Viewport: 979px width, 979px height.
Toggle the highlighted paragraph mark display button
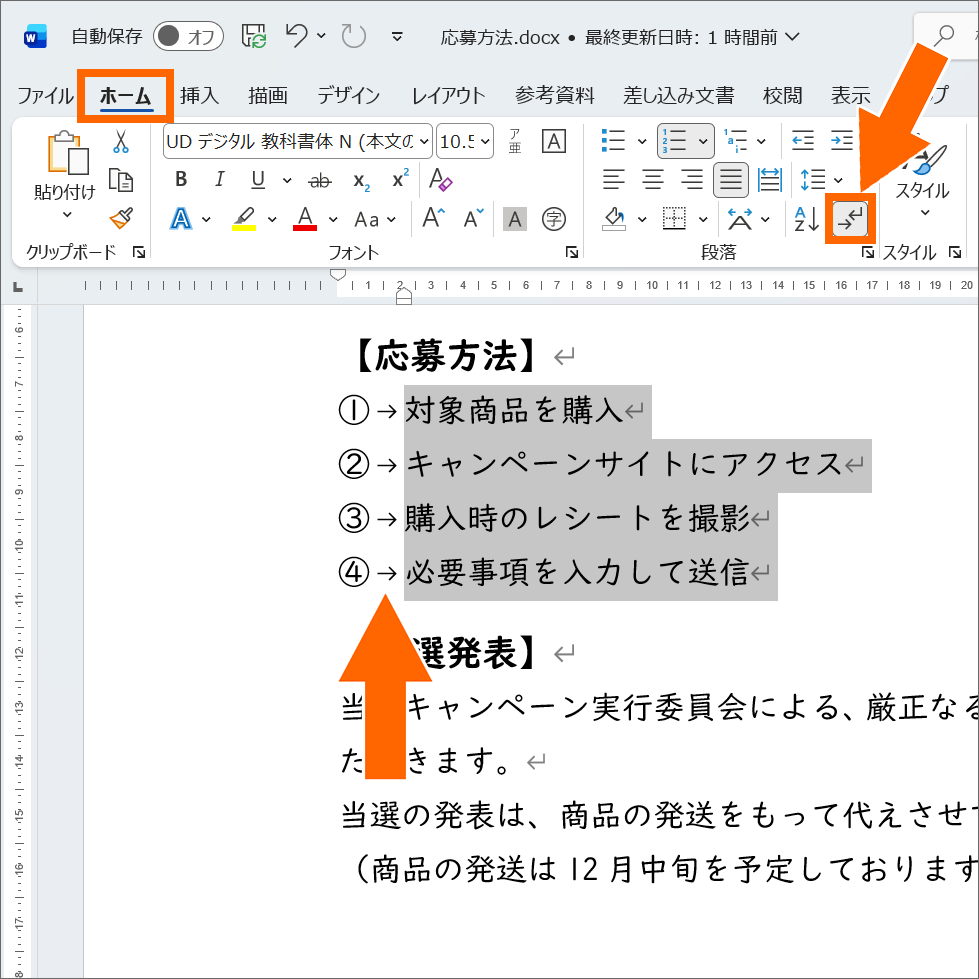(850, 219)
